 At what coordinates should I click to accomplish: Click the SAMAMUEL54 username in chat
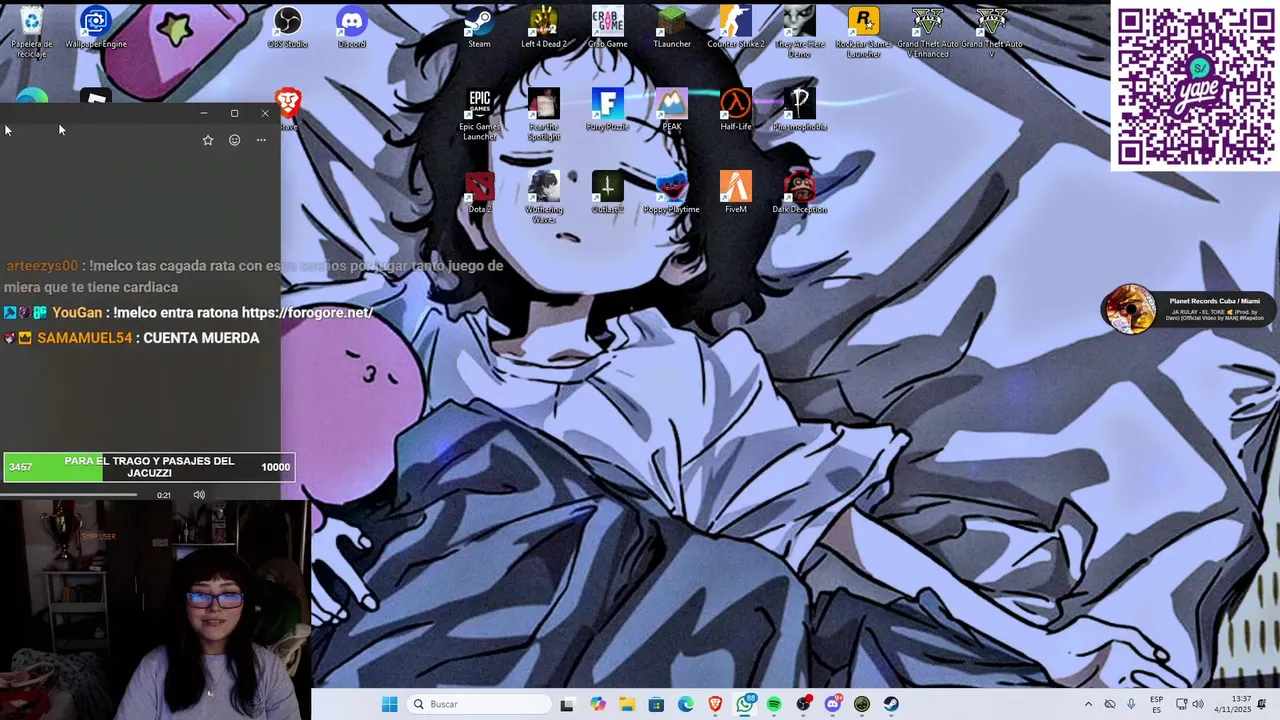tap(85, 338)
